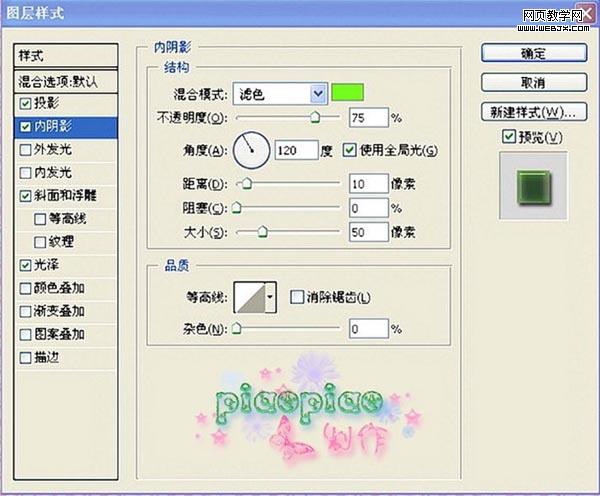Enable the 渐变叠加 checkbox

(25, 312)
